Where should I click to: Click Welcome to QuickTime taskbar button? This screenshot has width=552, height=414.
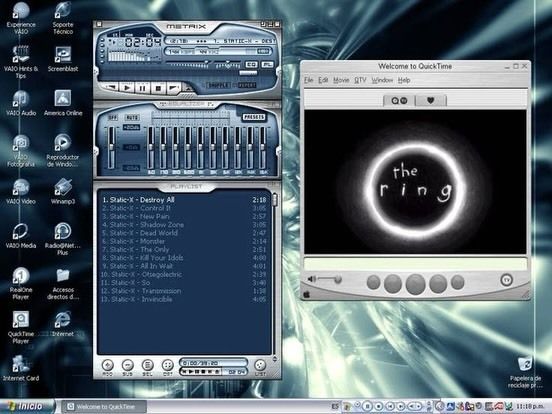coord(105,407)
